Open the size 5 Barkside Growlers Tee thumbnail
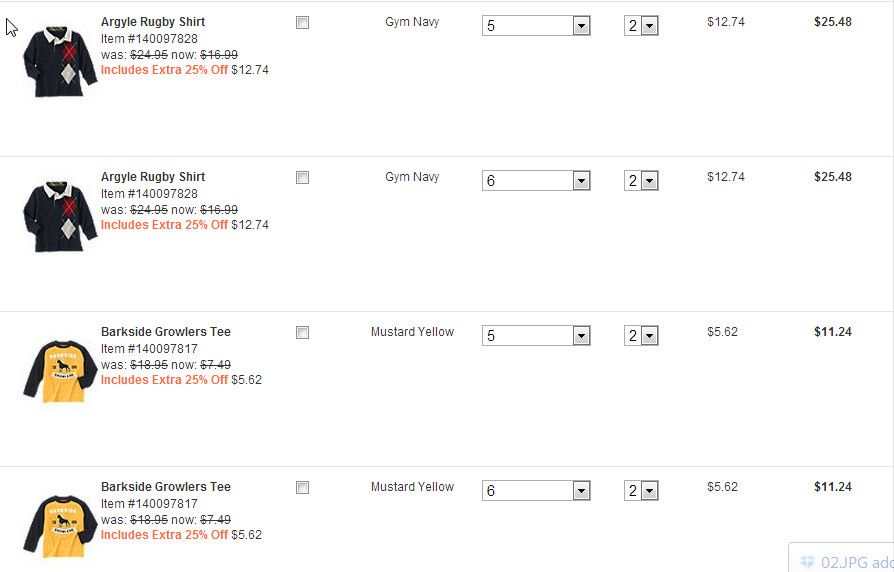The width and height of the screenshot is (894, 572). point(60,371)
